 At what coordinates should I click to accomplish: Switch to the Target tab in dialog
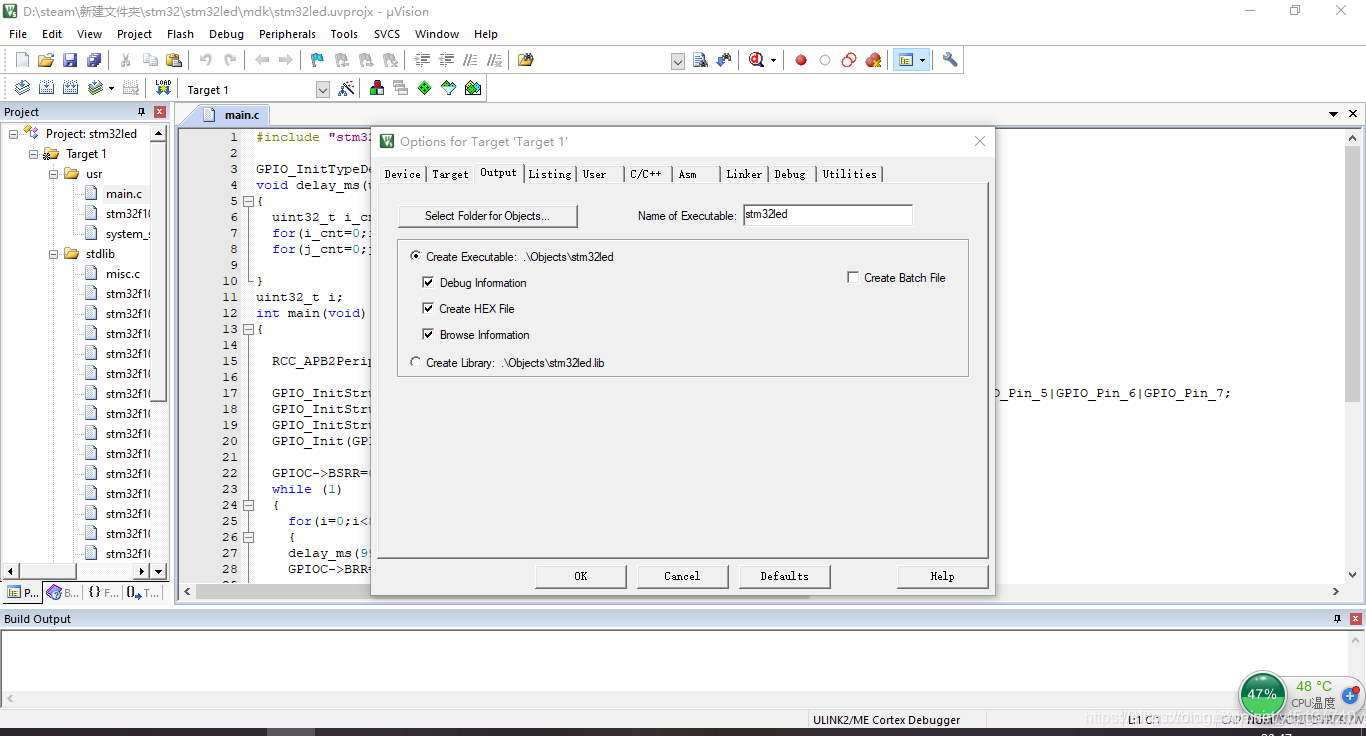coord(450,174)
